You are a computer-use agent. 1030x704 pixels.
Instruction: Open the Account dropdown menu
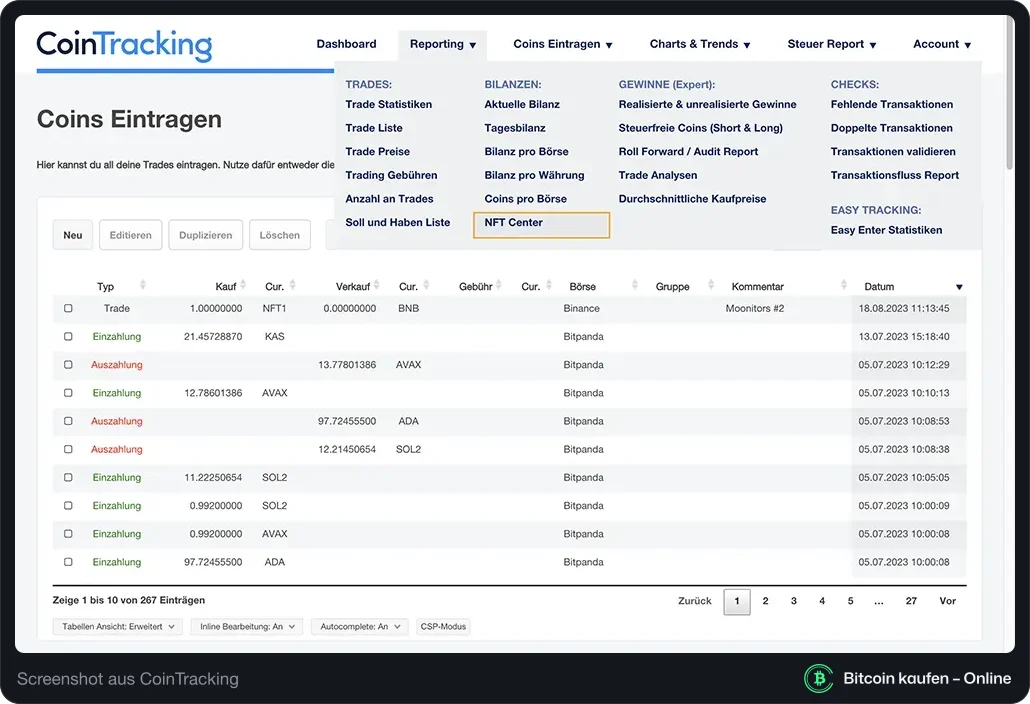(x=942, y=44)
